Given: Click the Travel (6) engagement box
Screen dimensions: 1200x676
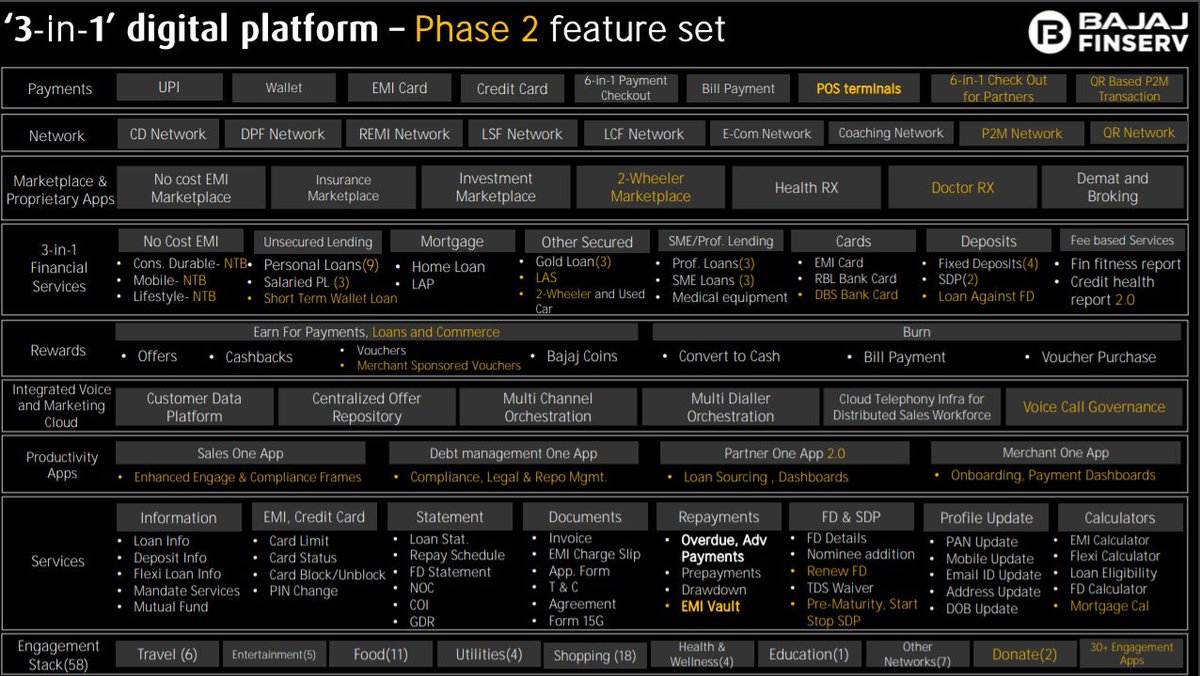Looking at the screenshot, I should point(167,655).
